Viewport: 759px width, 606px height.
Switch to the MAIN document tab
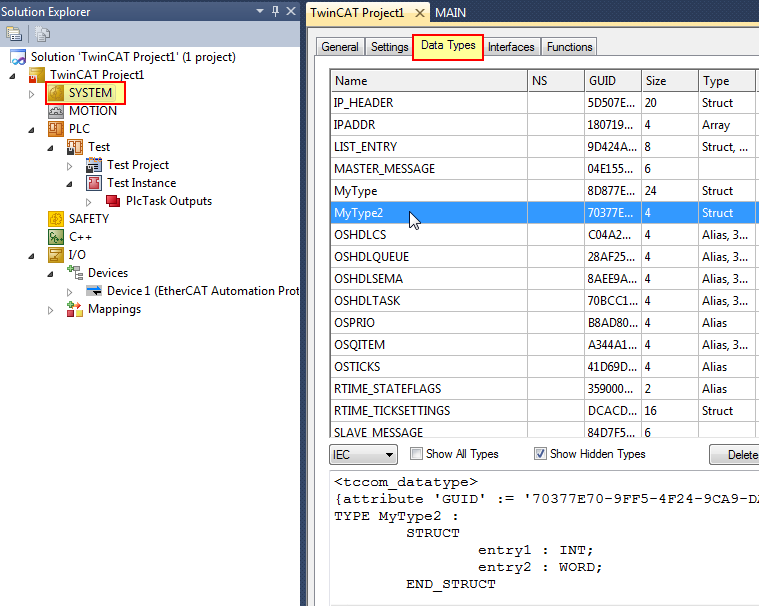pyautogui.click(x=450, y=13)
